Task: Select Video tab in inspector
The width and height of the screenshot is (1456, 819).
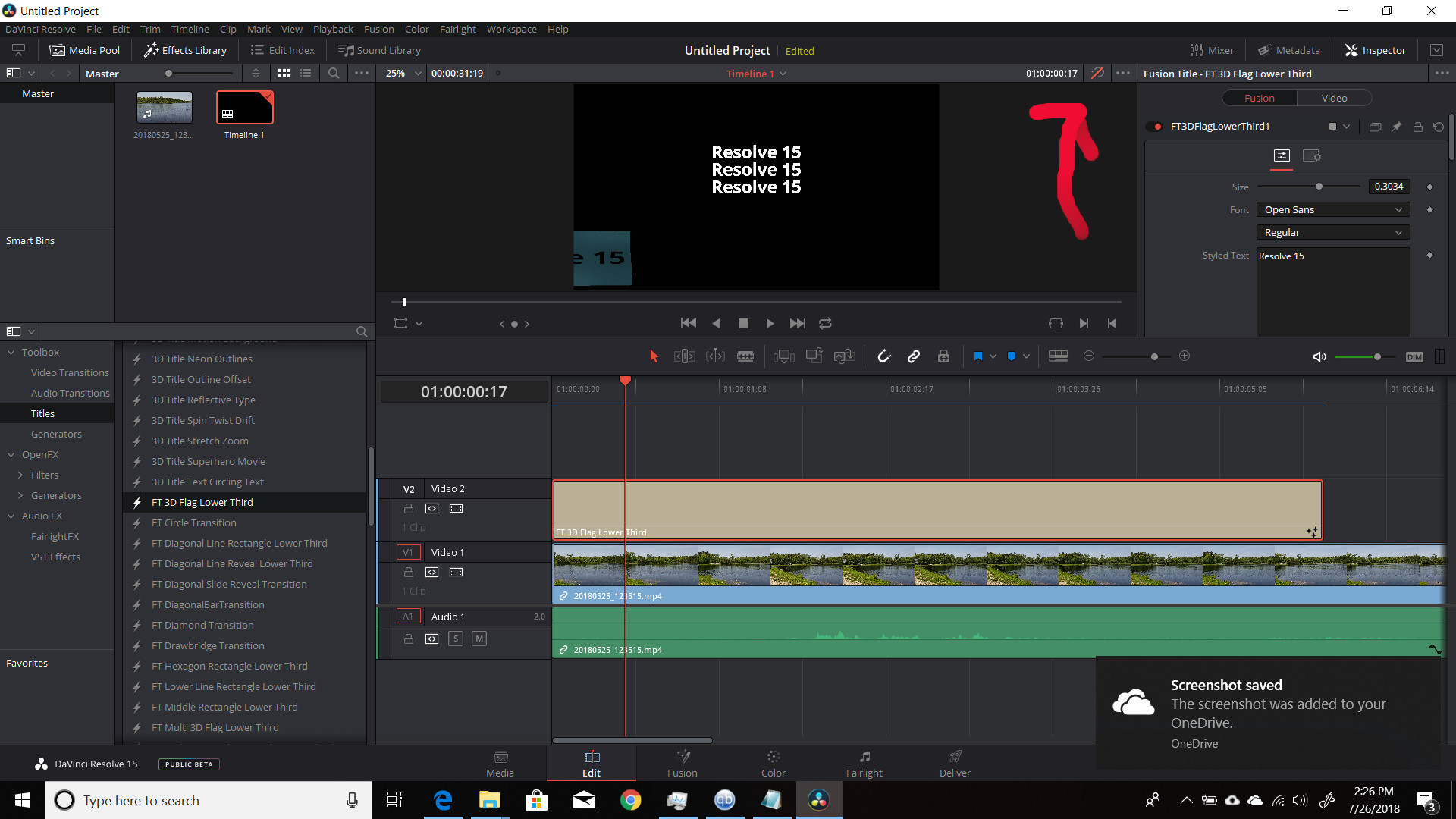Action: coord(1334,99)
